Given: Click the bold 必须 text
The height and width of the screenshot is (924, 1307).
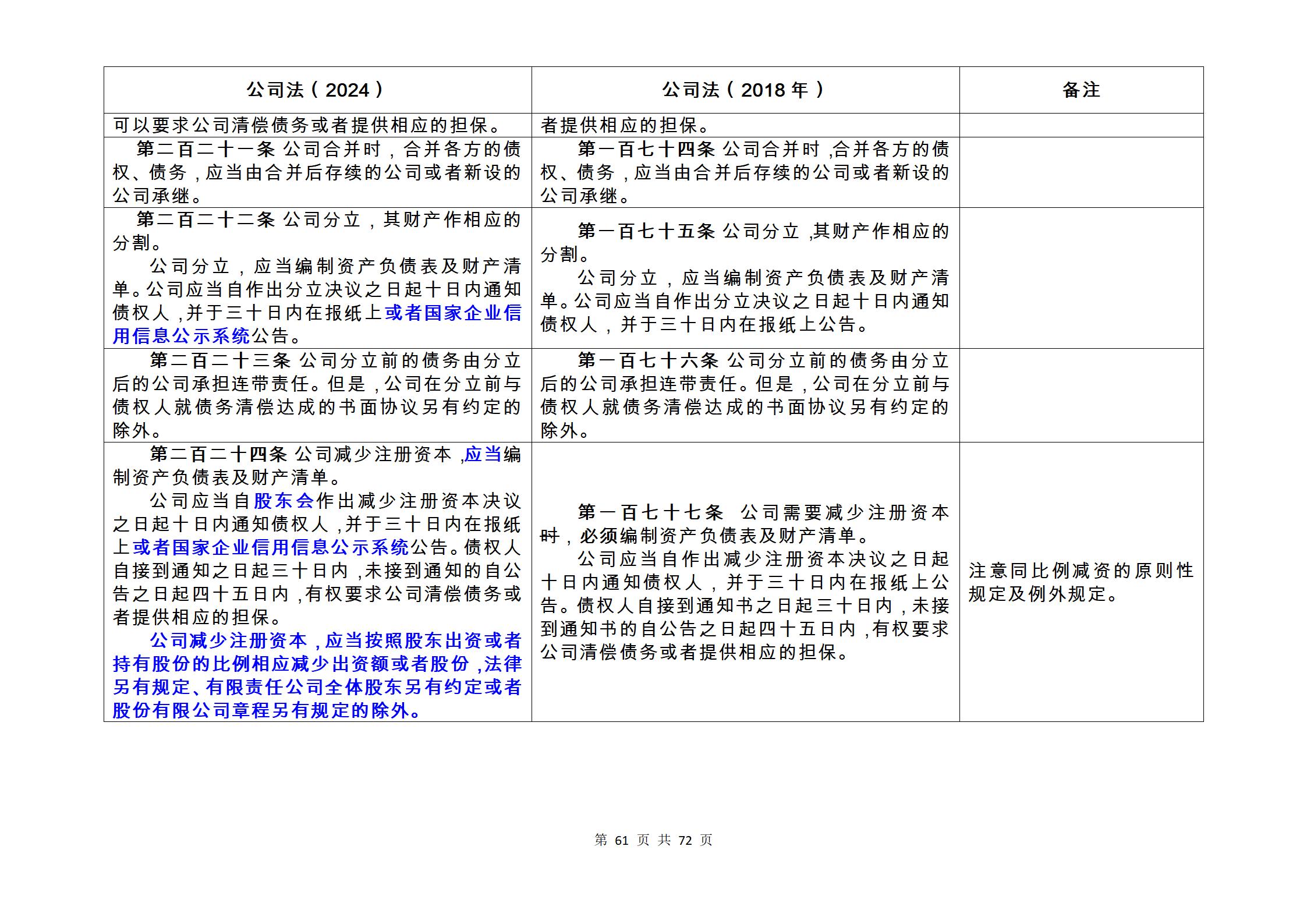Looking at the screenshot, I should [598, 536].
